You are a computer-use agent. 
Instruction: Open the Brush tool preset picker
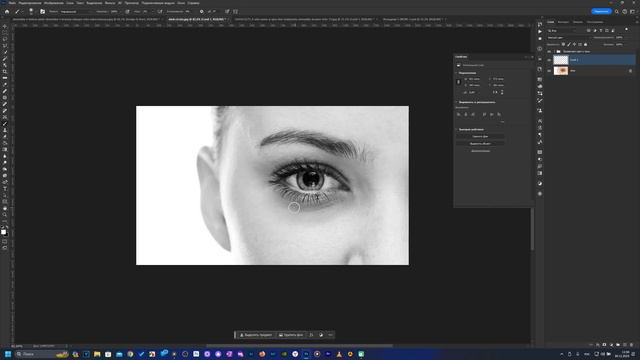pos(18,11)
